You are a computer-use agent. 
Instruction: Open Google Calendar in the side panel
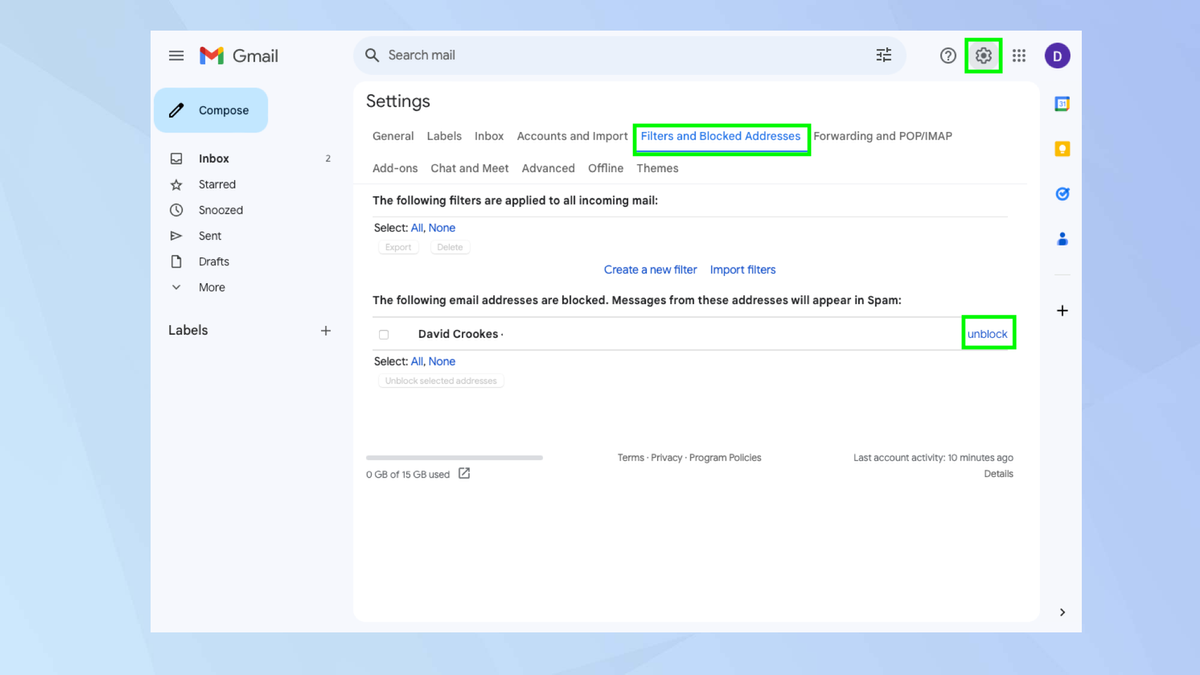[x=1061, y=103]
